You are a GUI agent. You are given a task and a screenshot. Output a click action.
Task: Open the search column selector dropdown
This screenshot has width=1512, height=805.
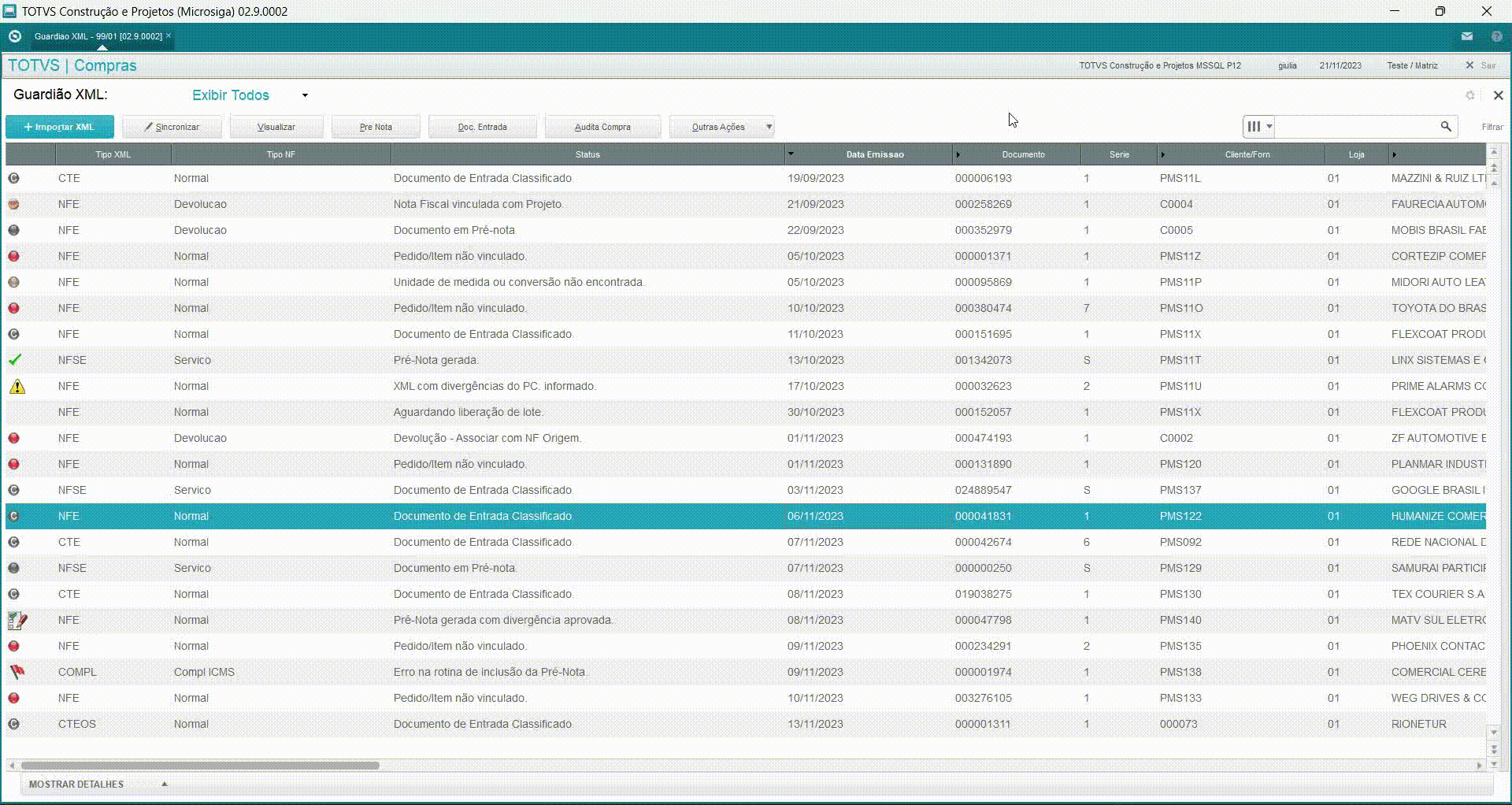(x=1258, y=126)
